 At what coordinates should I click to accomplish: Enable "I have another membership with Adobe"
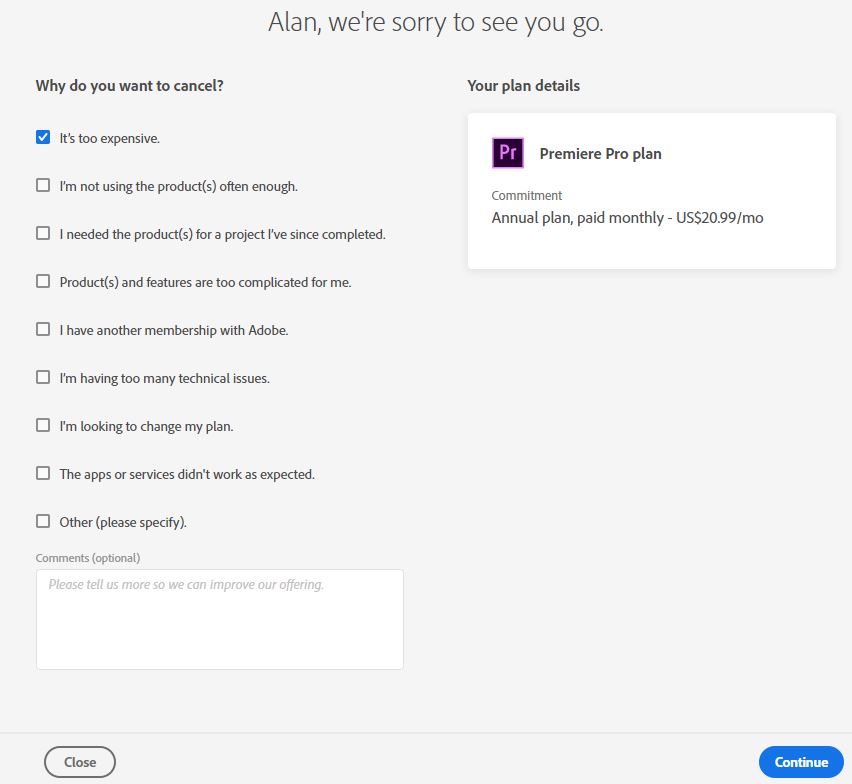[x=43, y=329]
